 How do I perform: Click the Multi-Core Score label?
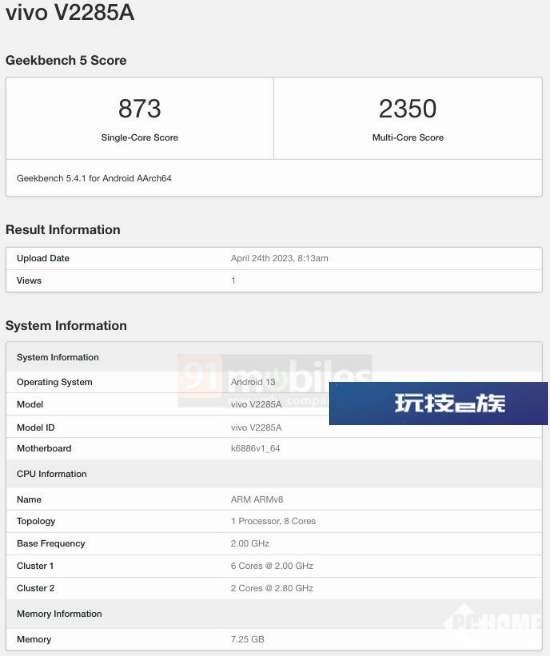pyautogui.click(x=408, y=138)
